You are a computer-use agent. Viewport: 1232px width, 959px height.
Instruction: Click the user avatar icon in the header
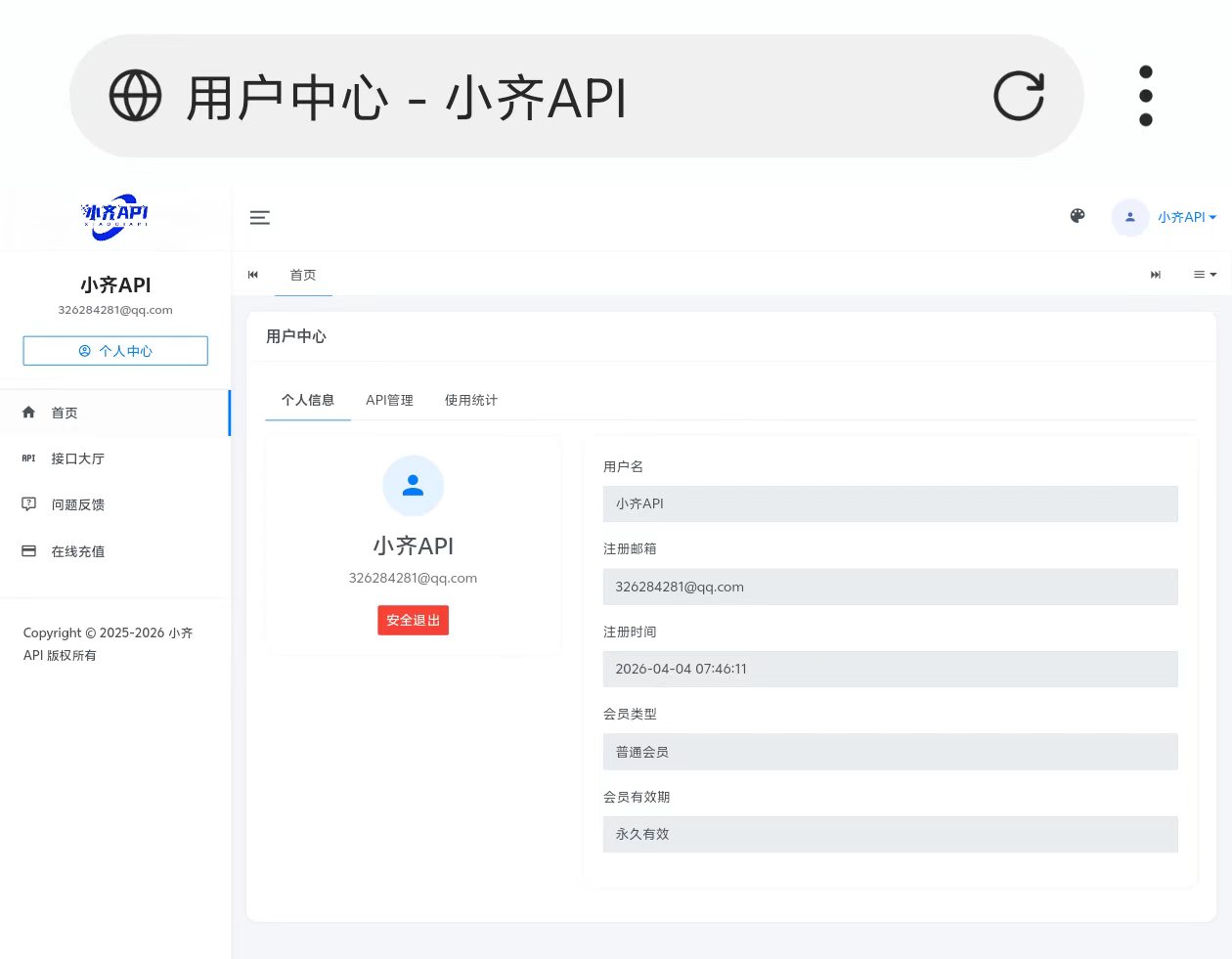1129,217
